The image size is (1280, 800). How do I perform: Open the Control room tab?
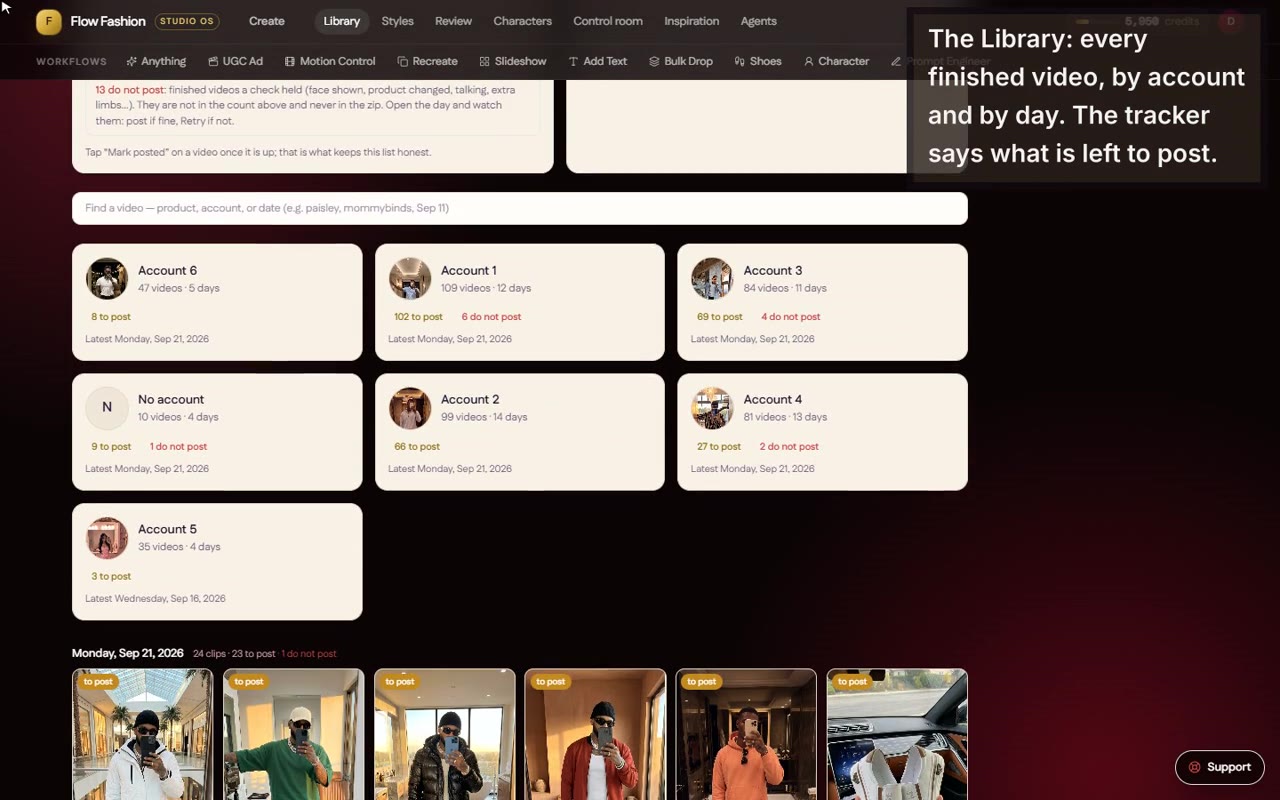(607, 21)
